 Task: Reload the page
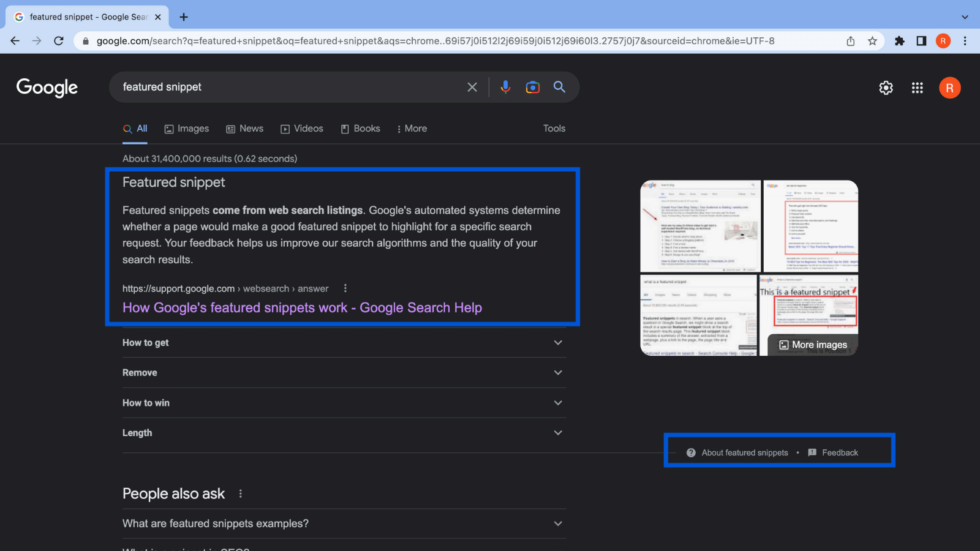tap(59, 41)
